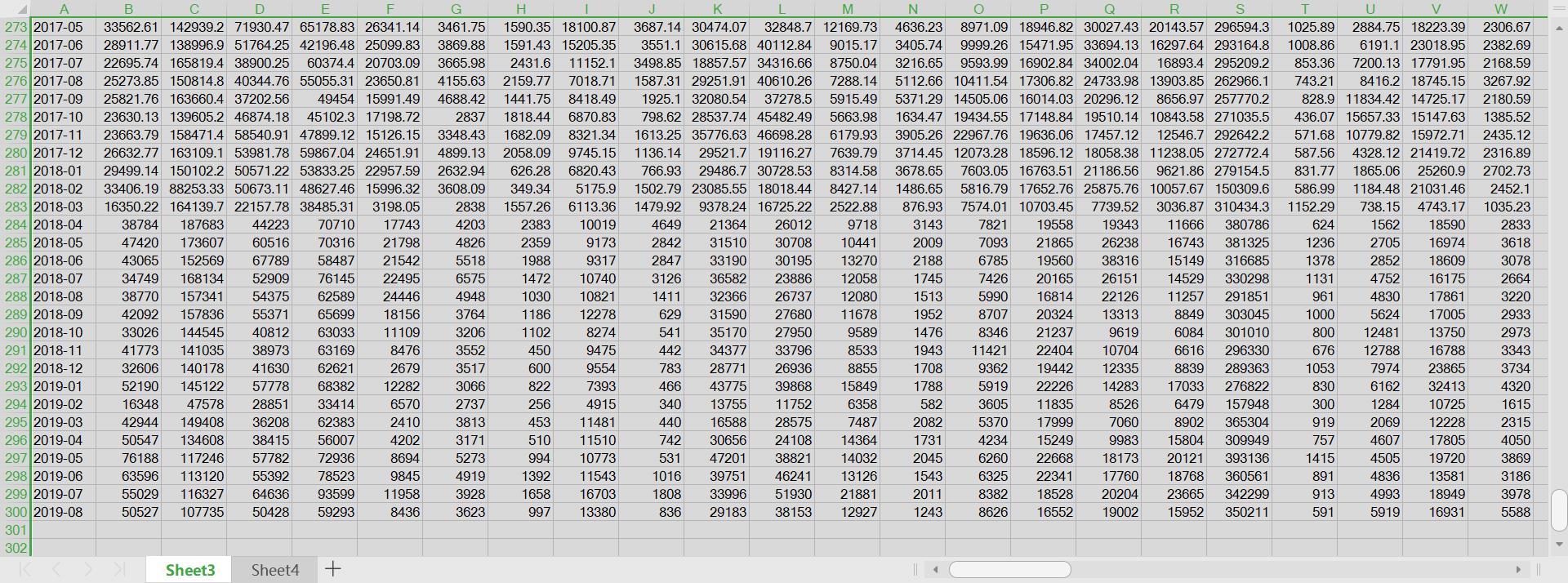
Task: Select row header 273
Action: coord(16,27)
